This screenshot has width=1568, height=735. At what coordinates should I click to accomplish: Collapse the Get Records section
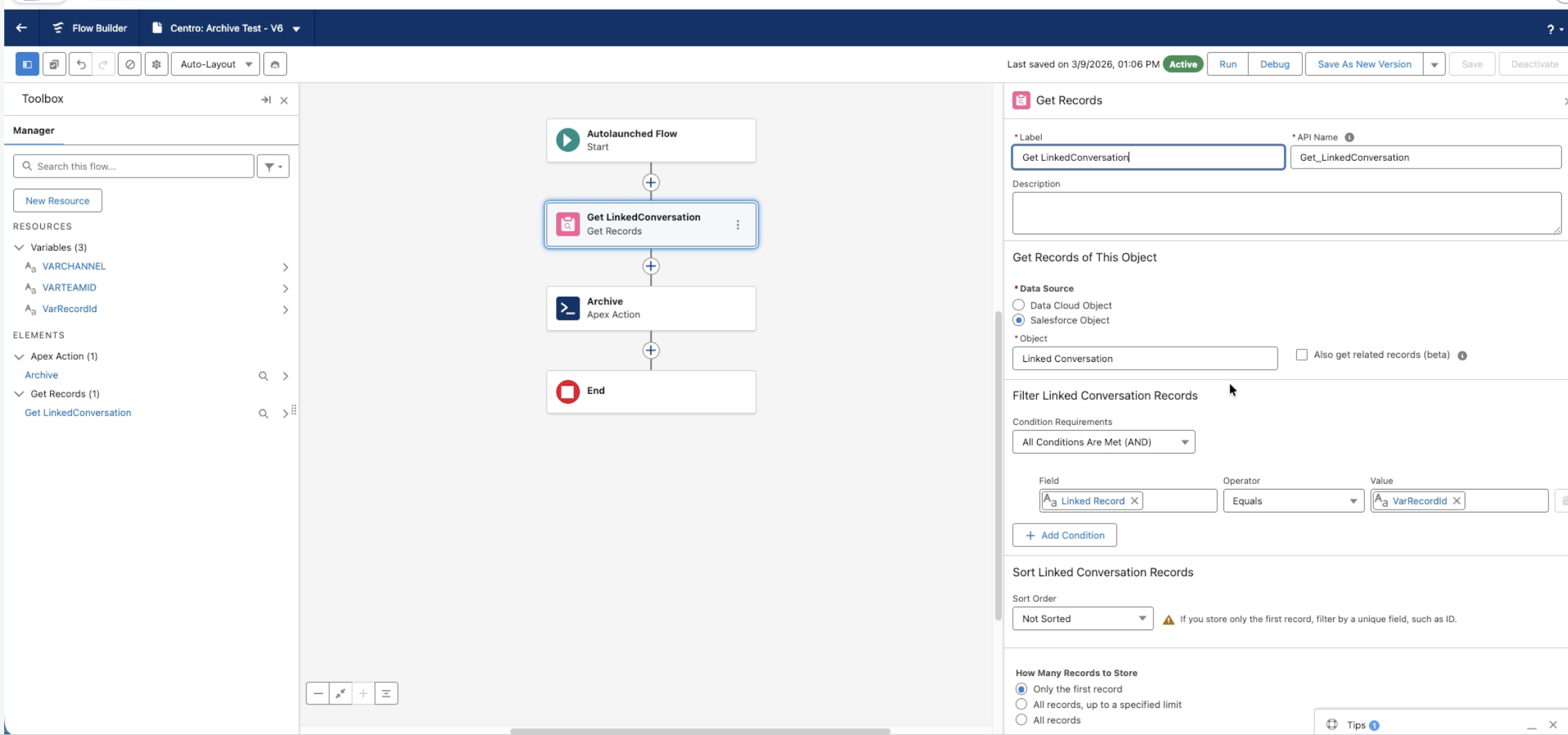19,394
